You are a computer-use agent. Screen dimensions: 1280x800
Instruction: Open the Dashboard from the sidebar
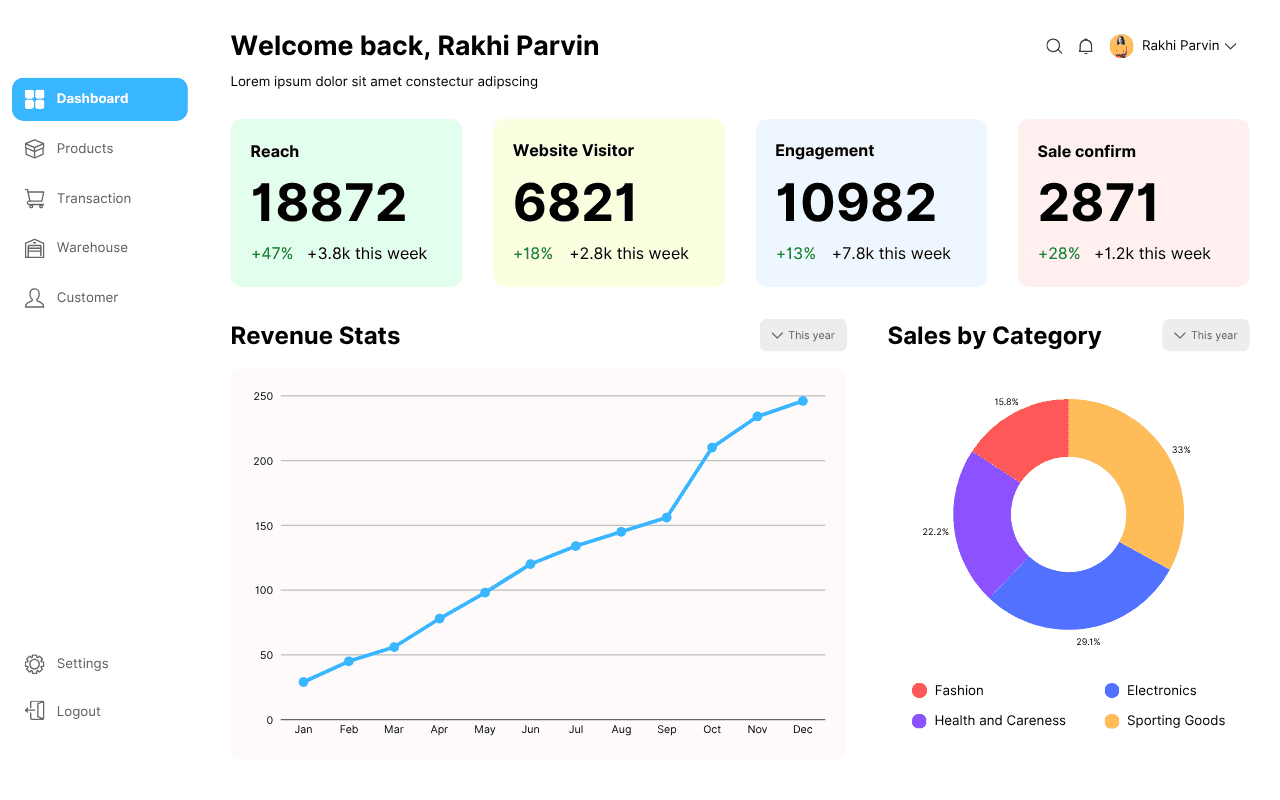coord(99,99)
